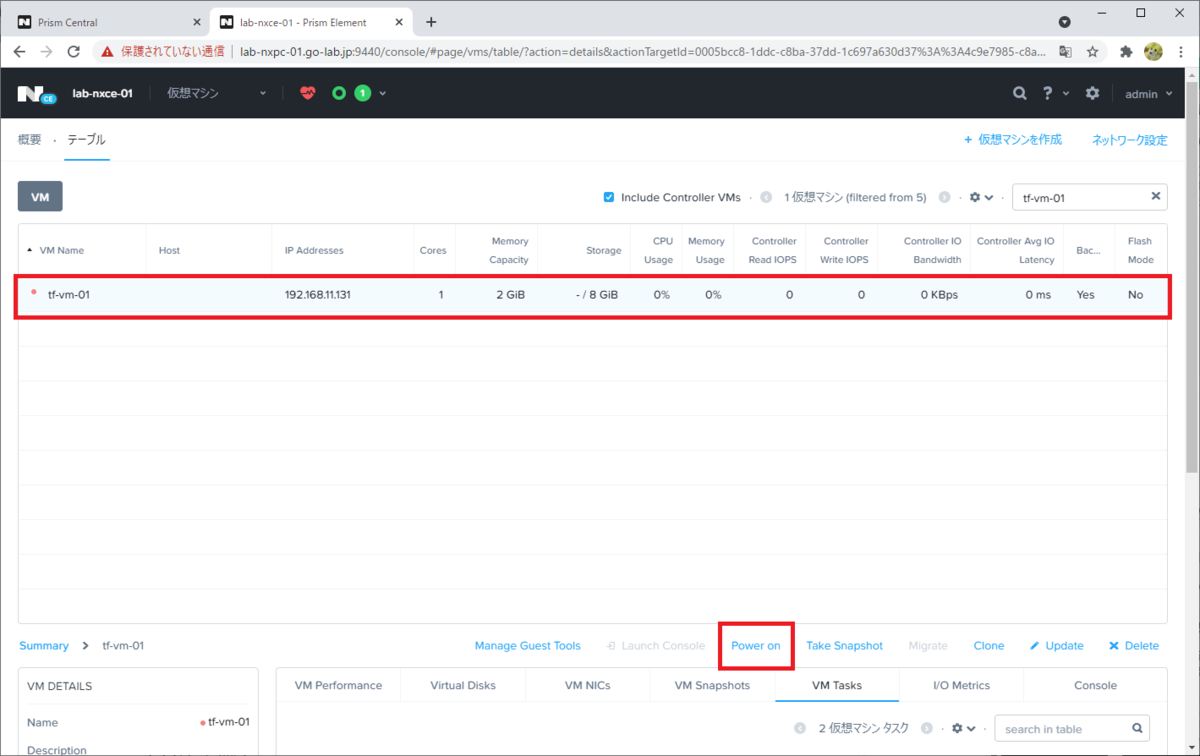1200x756 pixels.
Task: Click Take Snapshot
Action: tap(844, 646)
